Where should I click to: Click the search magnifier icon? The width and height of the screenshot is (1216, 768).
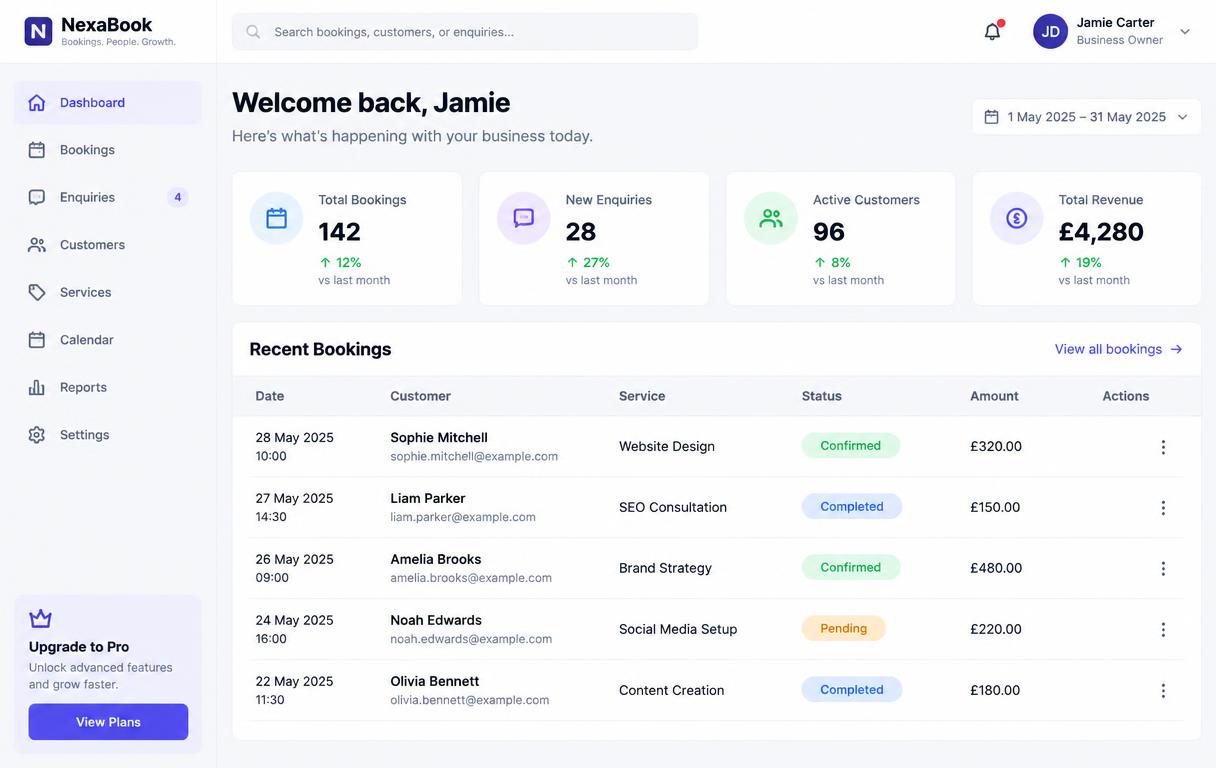click(253, 32)
